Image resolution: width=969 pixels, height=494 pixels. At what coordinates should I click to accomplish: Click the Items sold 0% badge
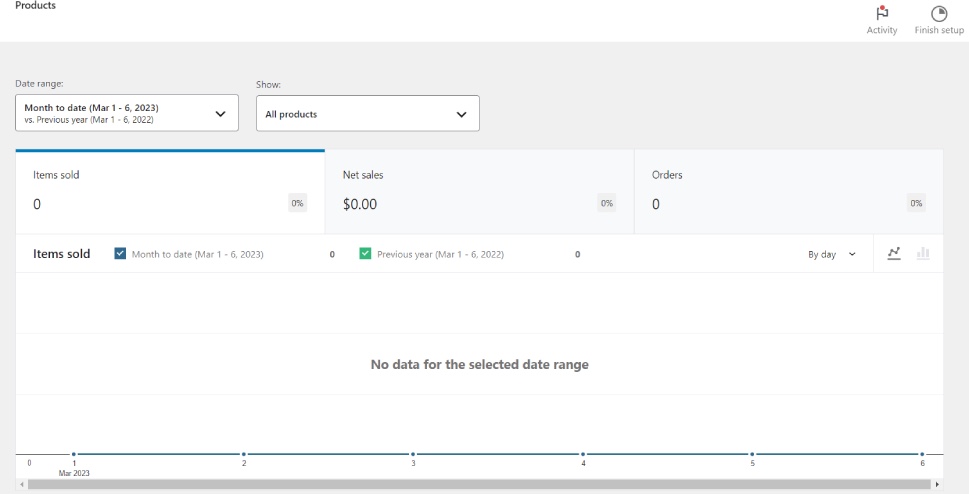coord(297,203)
